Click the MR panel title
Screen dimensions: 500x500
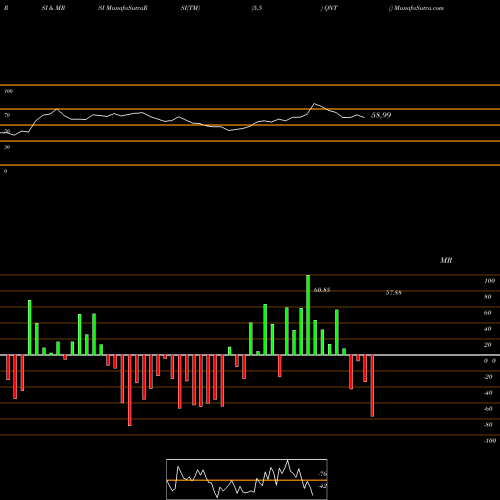pyautogui.click(x=446, y=260)
